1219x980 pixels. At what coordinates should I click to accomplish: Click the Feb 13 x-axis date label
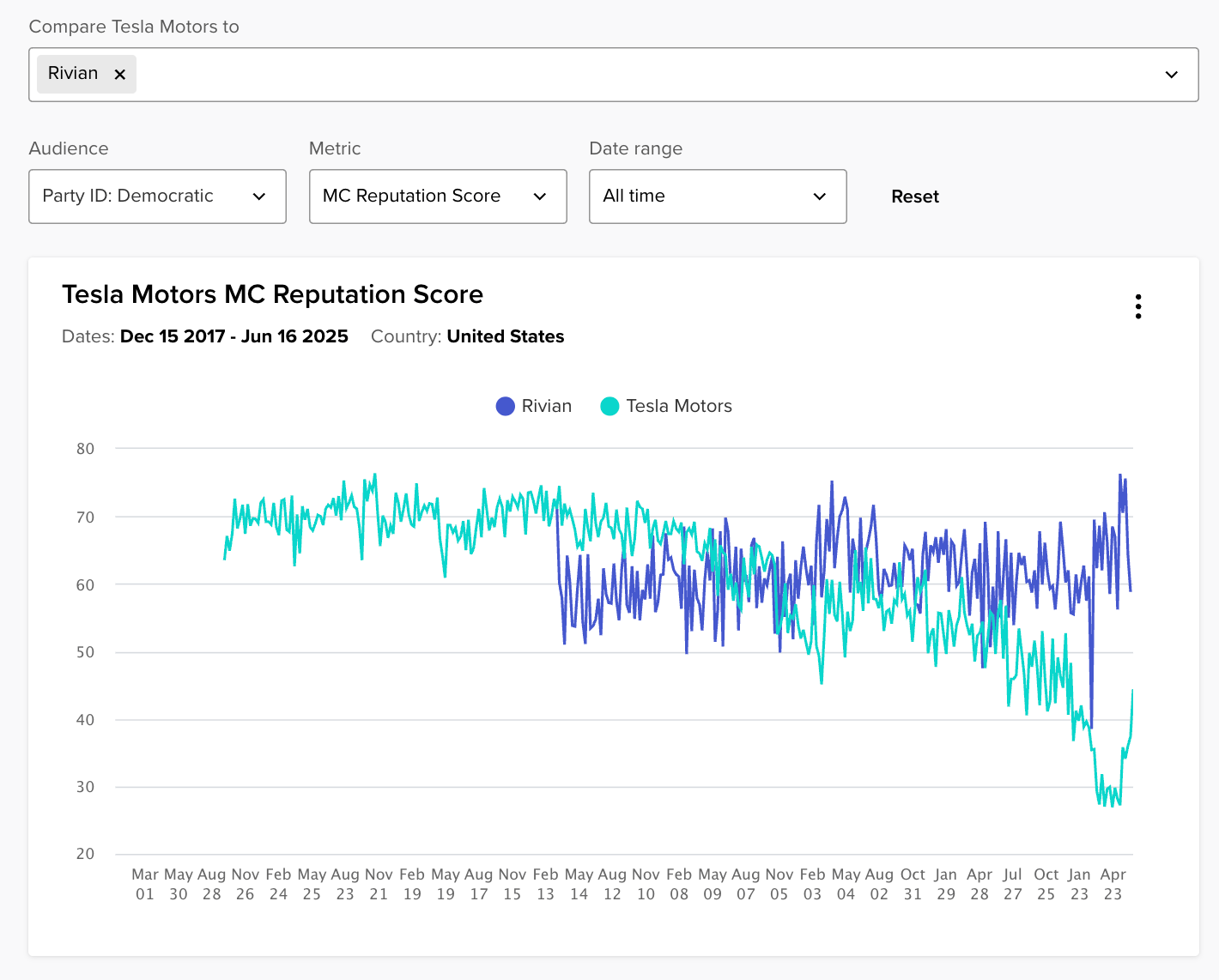point(545,884)
